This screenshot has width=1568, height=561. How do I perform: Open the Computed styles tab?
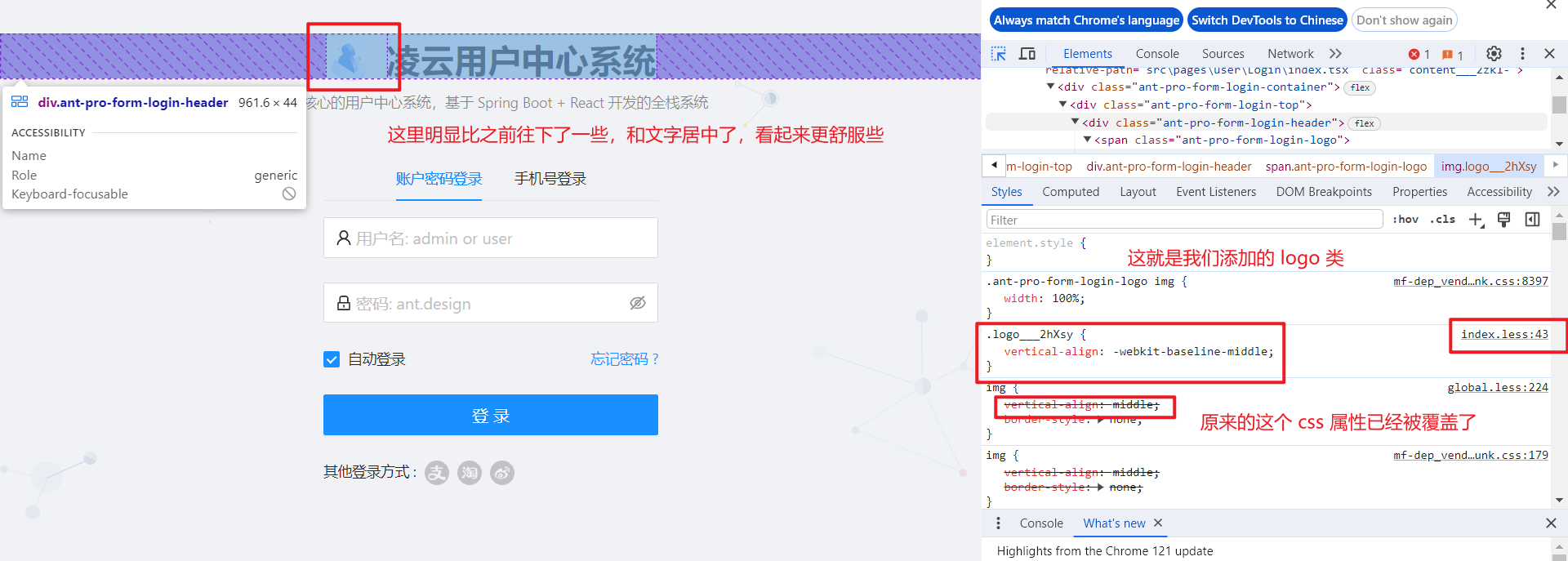[1070, 192]
